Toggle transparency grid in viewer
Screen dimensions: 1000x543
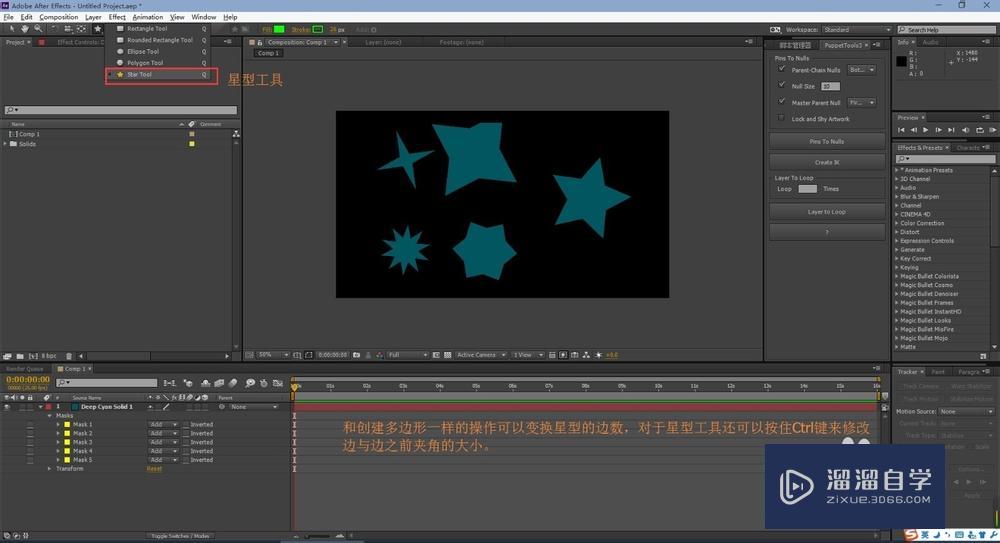(x=448, y=355)
